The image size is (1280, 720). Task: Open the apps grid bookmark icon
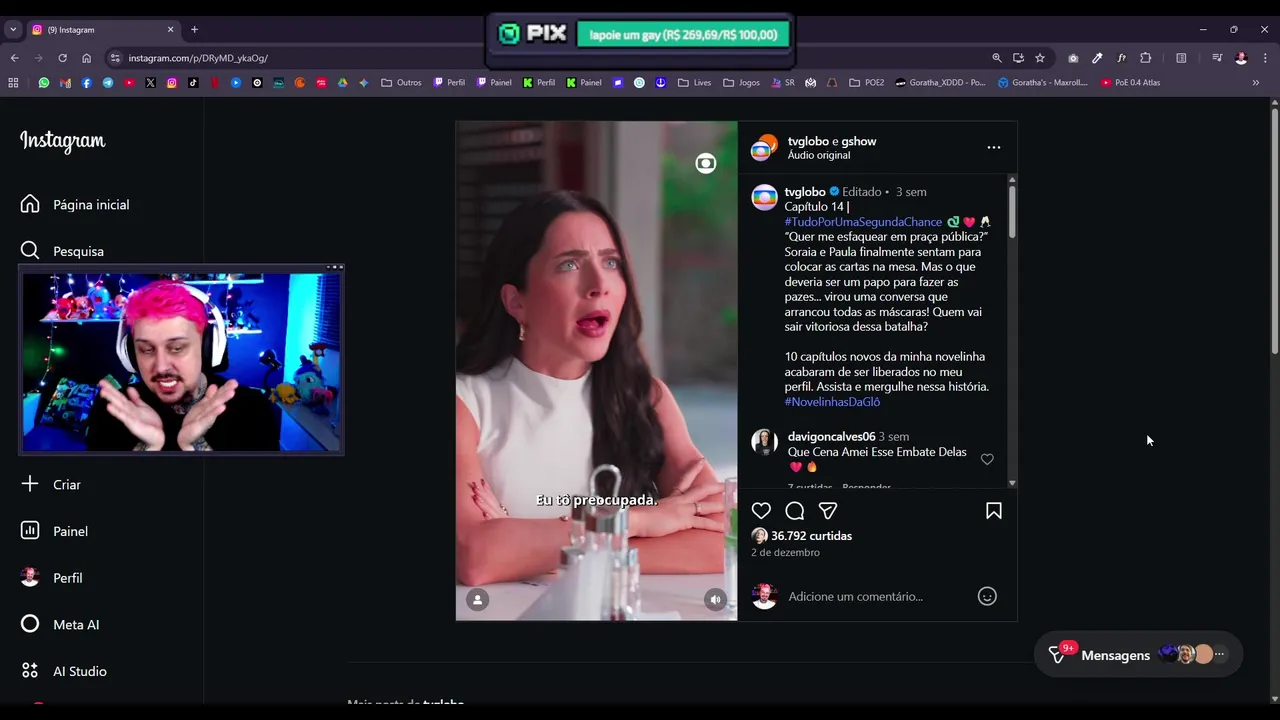point(13,83)
